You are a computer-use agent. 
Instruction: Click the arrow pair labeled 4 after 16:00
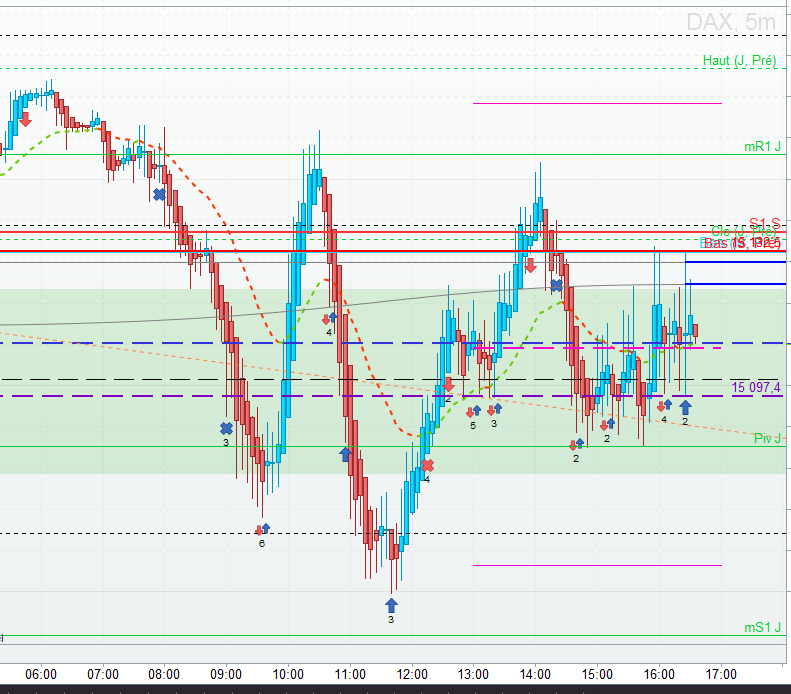pyautogui.click(x=664, y=406)
